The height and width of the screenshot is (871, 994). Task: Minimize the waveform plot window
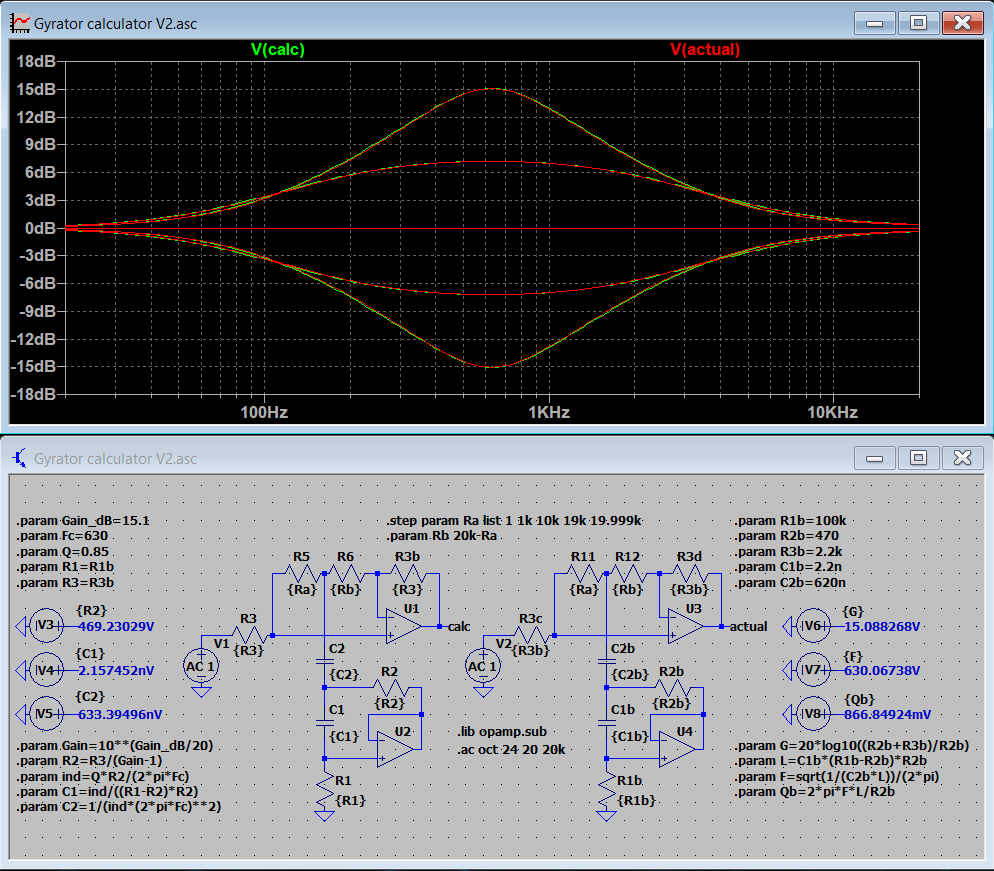click(x=875, y=23)
